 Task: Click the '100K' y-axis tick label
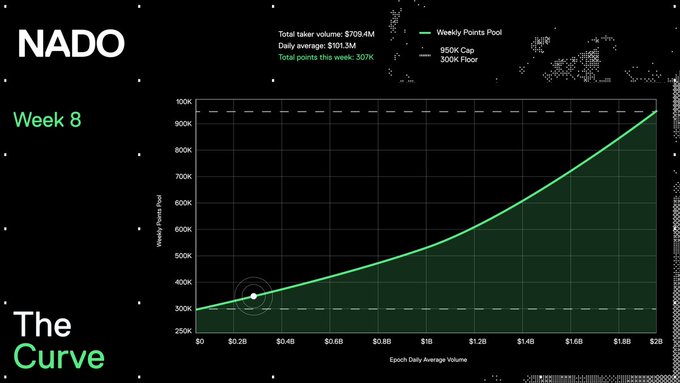(184, 102)
